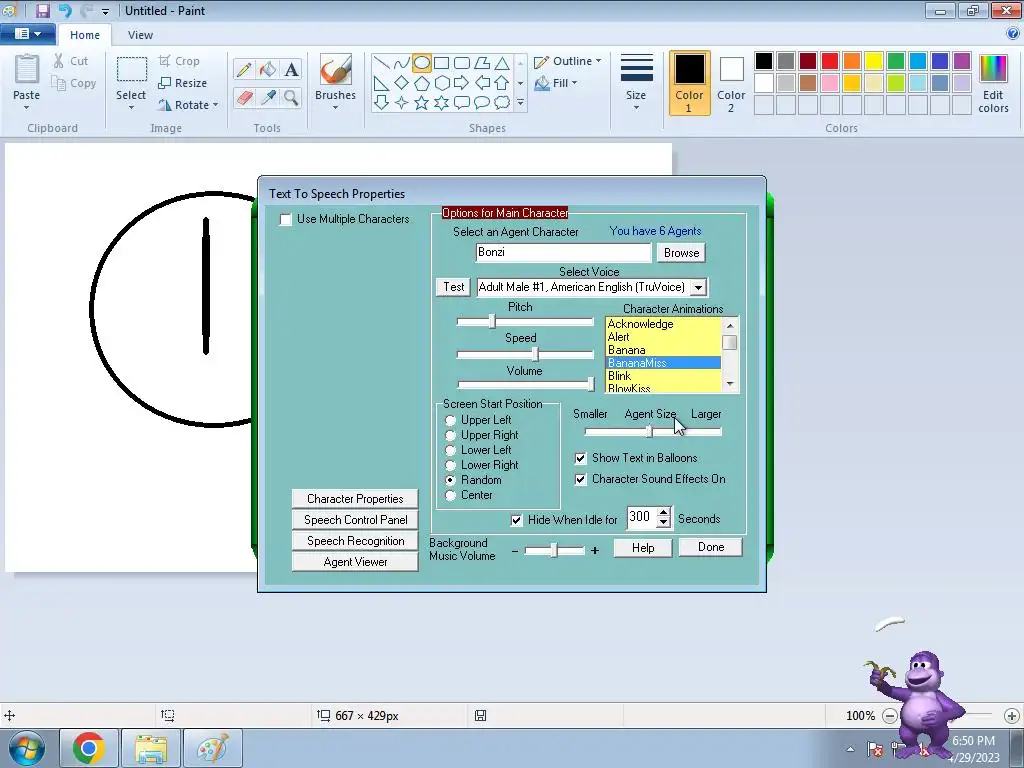Select Banana animation in list
The height and width of the screenshot is (768, 1024).
pyautogui.click(x=664, y=350)
